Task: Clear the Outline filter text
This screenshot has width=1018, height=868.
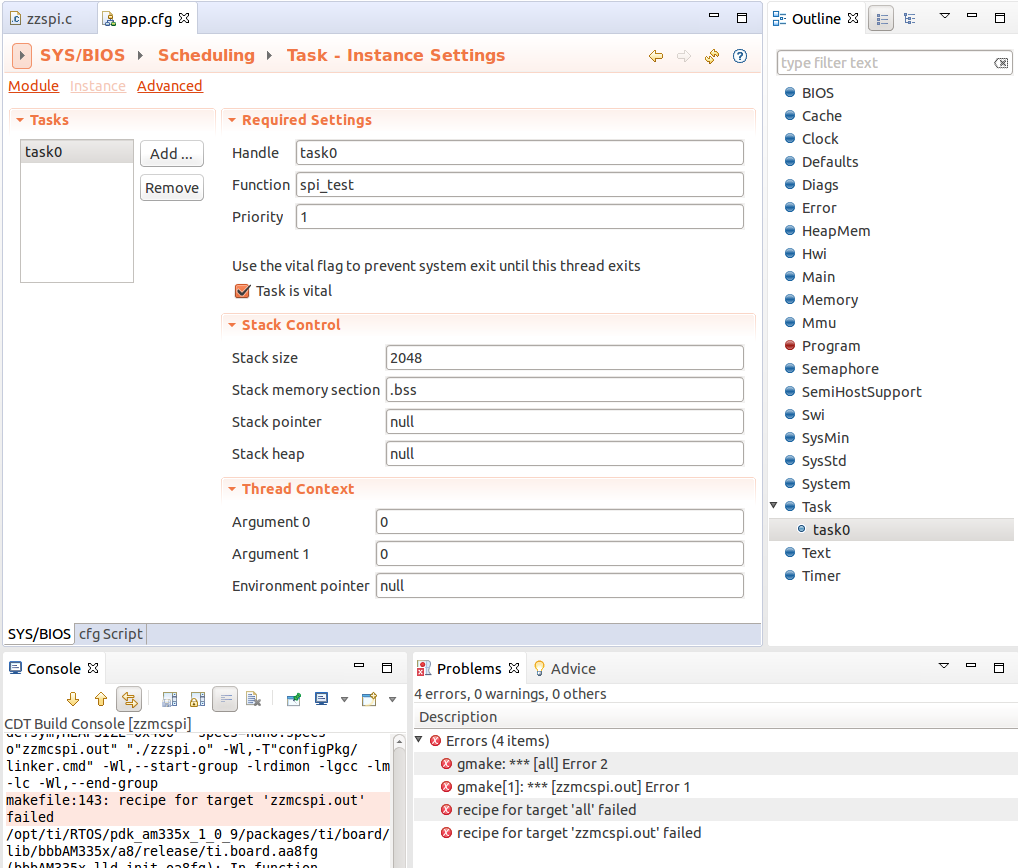Action: coord(1001,63)
